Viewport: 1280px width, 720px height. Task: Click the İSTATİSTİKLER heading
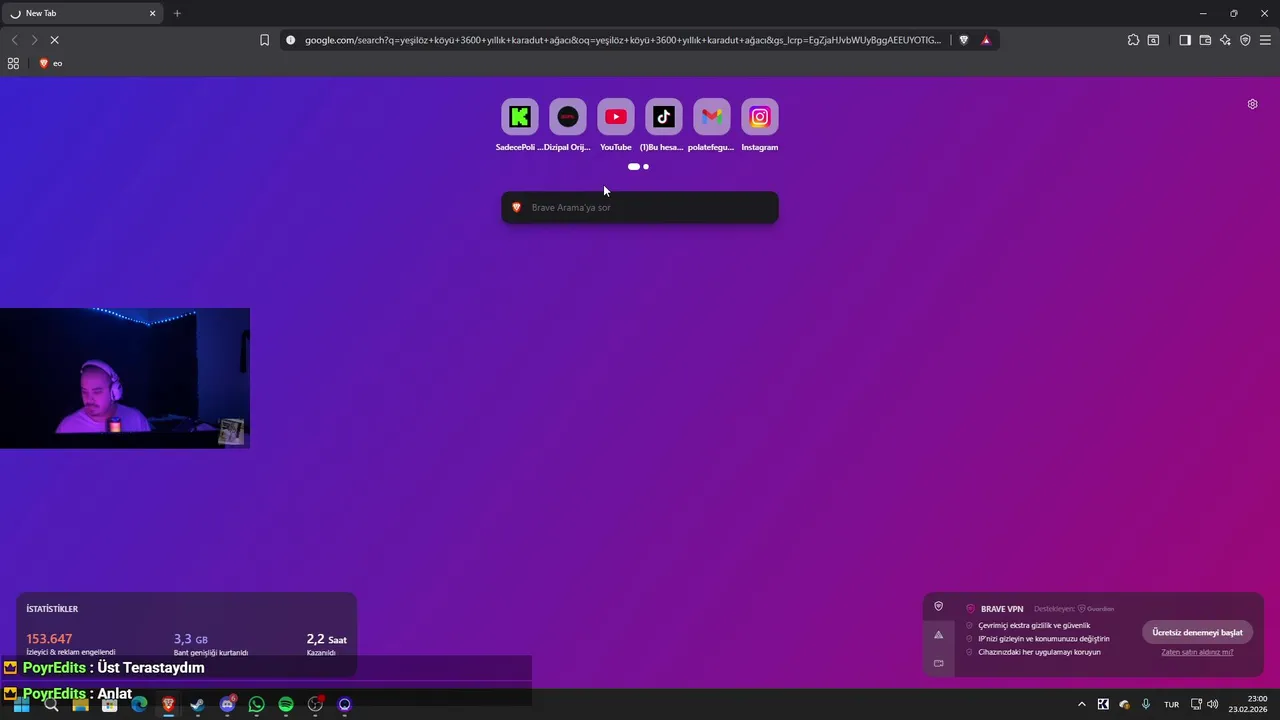(x=52, y=609)
